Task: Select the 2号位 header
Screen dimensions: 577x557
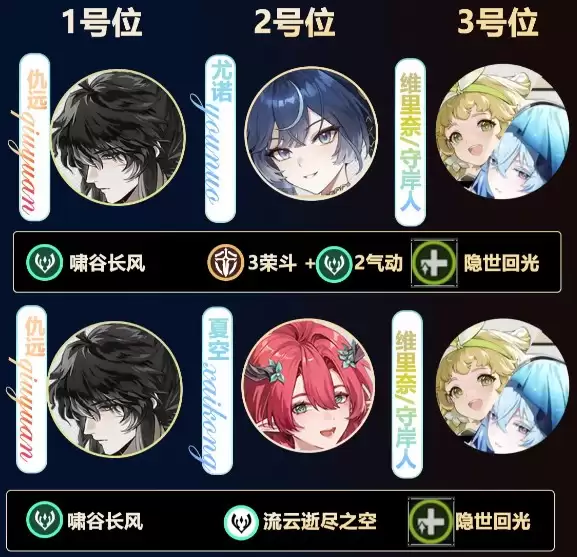Action: [294, 22]
